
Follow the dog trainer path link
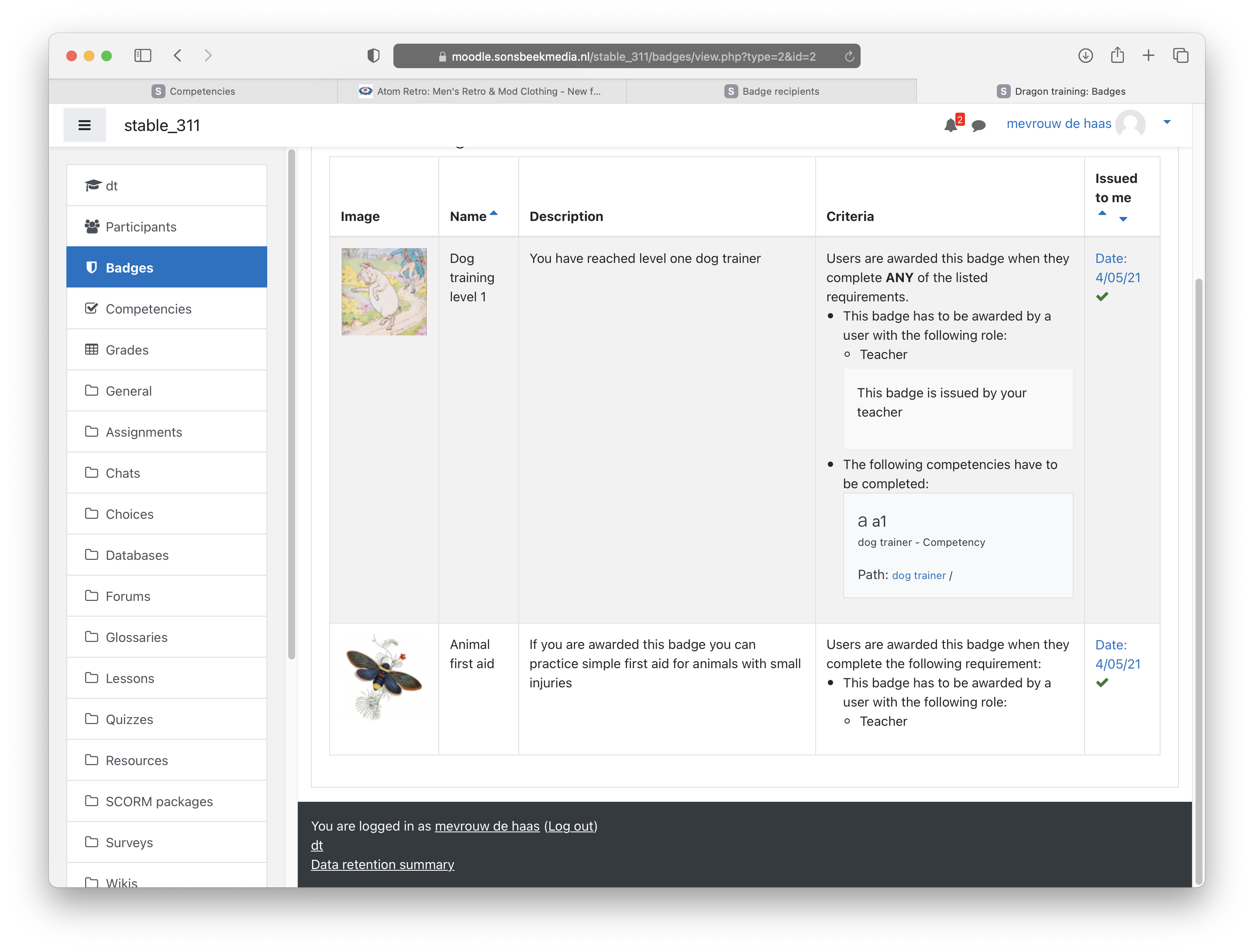coord(918,576)
